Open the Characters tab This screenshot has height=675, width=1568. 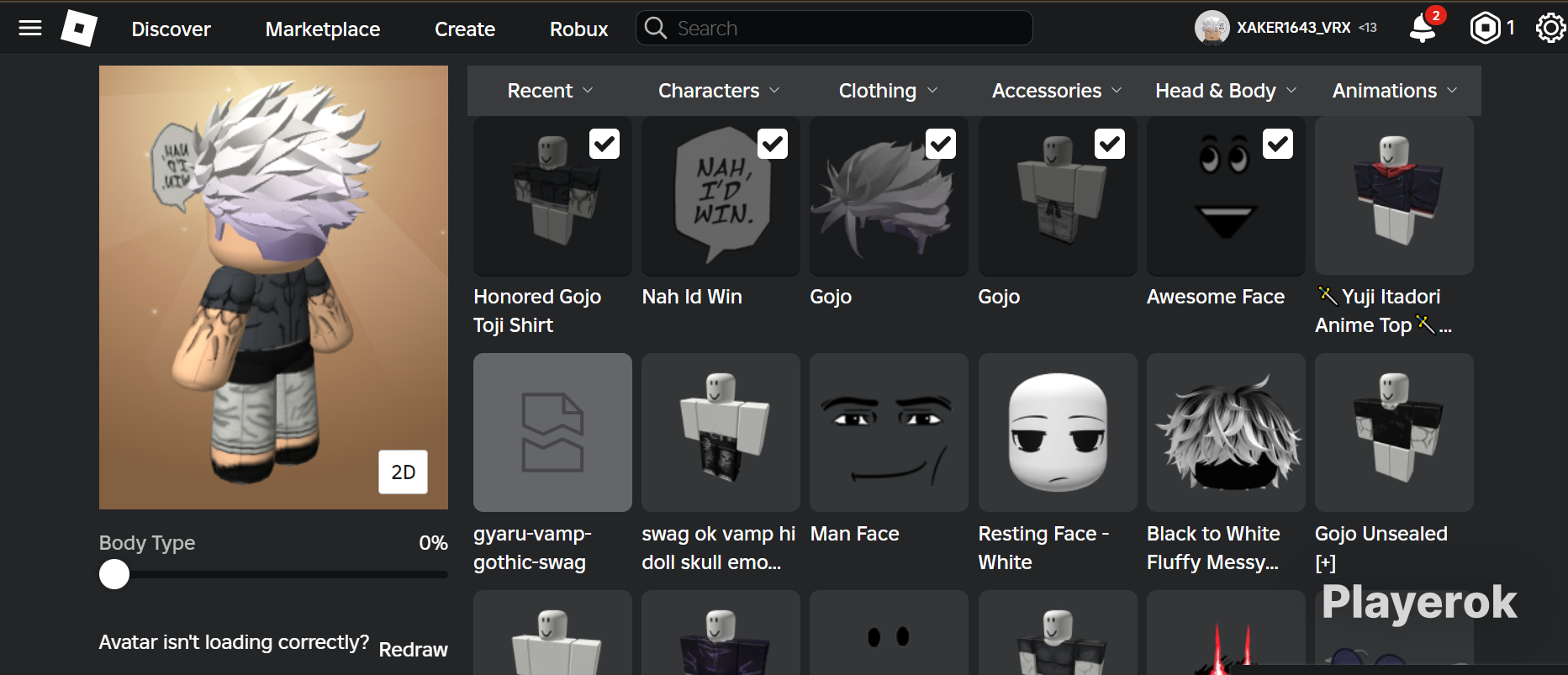[x=719, y=91]
